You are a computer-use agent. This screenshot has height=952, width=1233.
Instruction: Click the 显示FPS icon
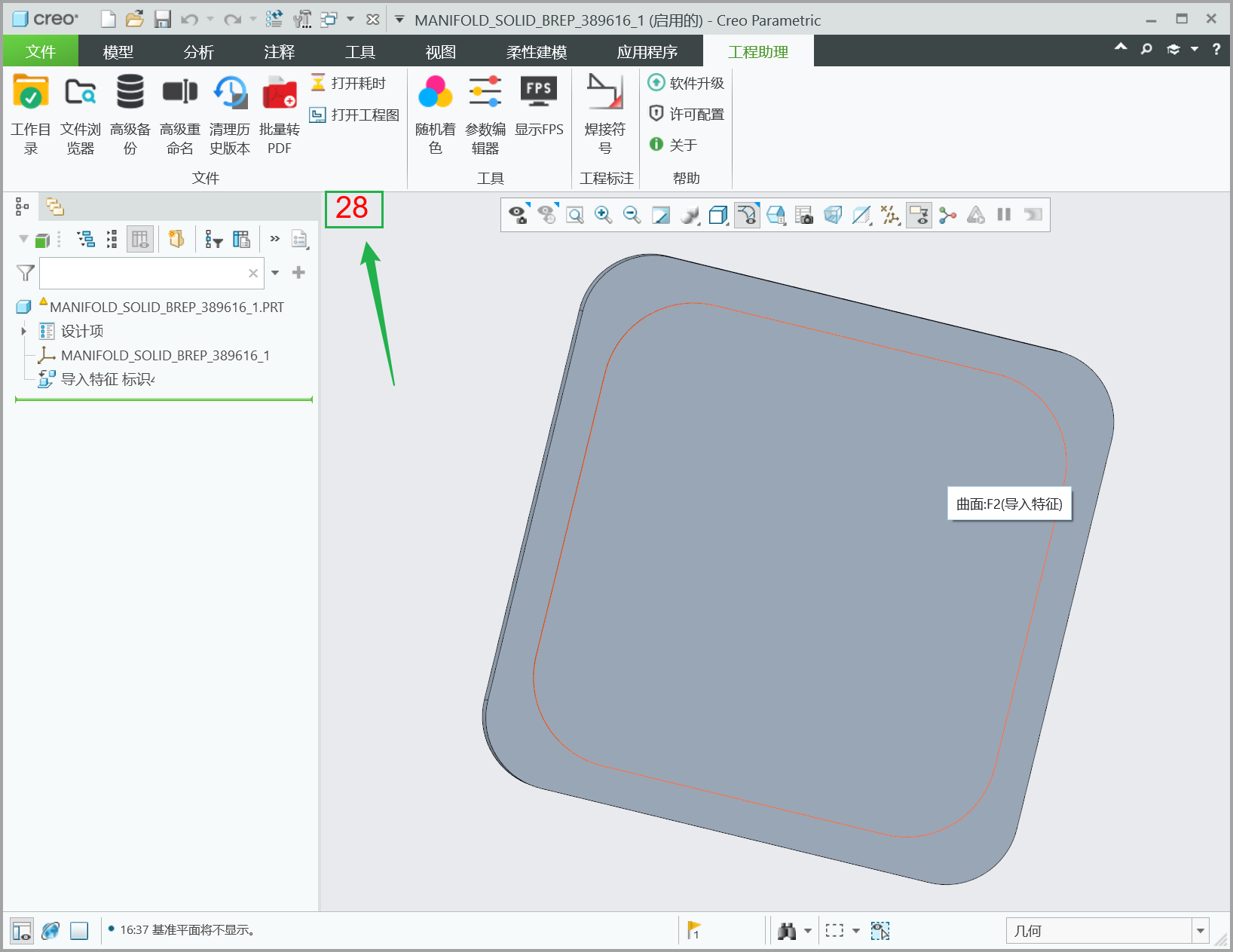539,93
